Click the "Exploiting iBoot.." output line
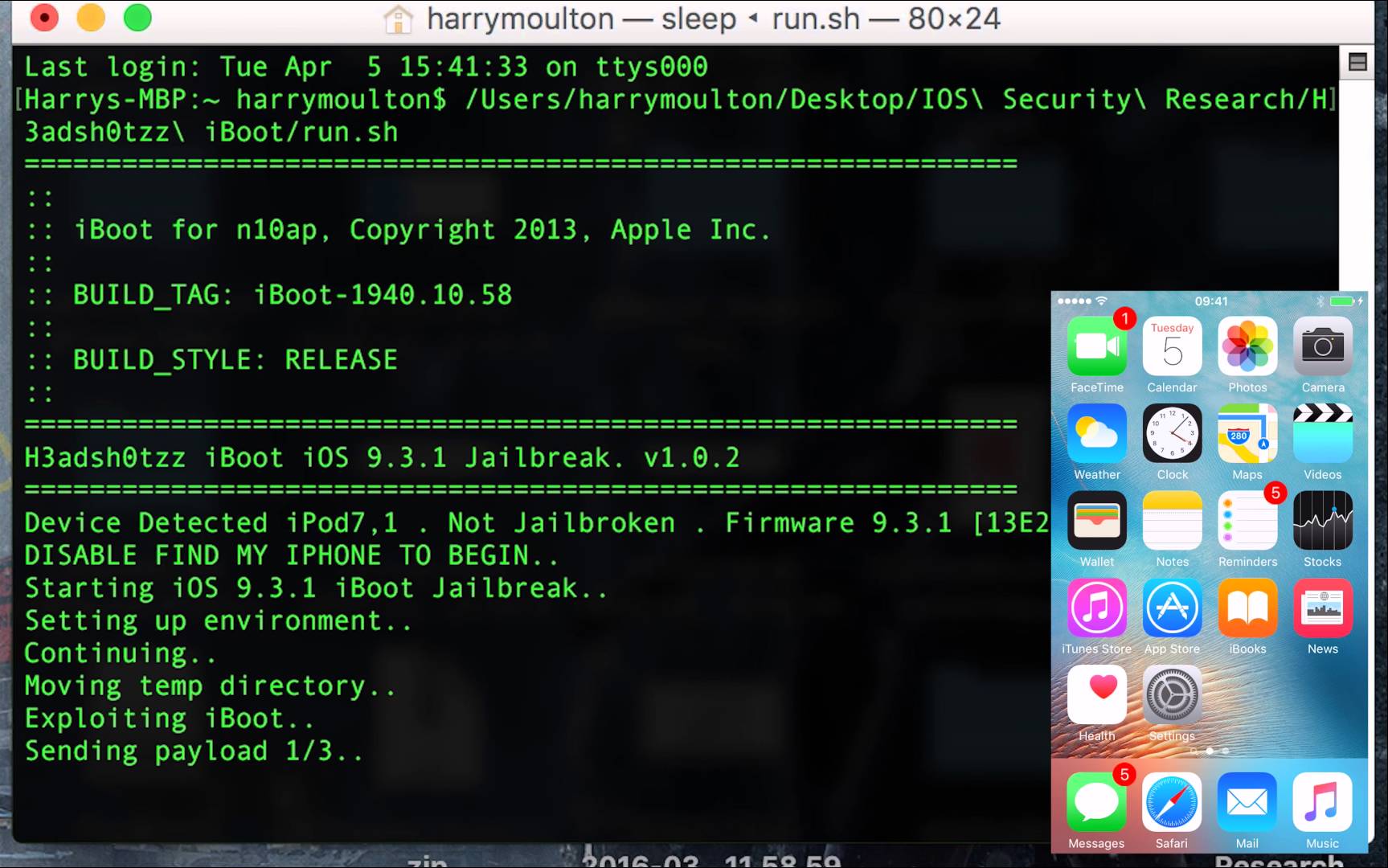 point(169,718)
